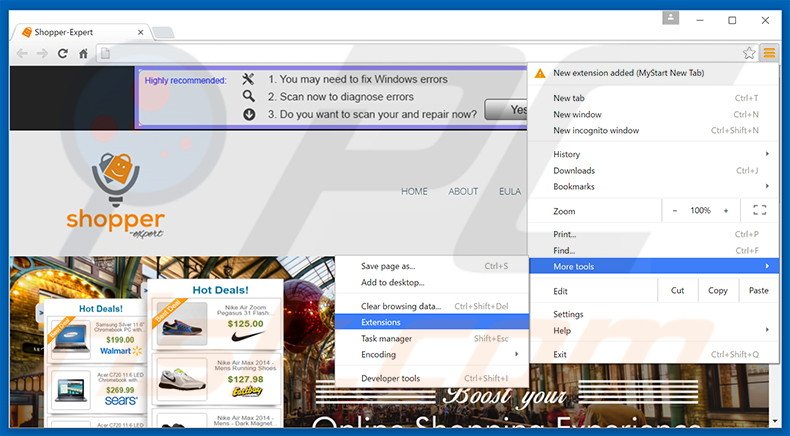The height and width of the screenshot is (436, 790).
Task: Click Paste in the Edit row
Action: click(x=758, y=290)
